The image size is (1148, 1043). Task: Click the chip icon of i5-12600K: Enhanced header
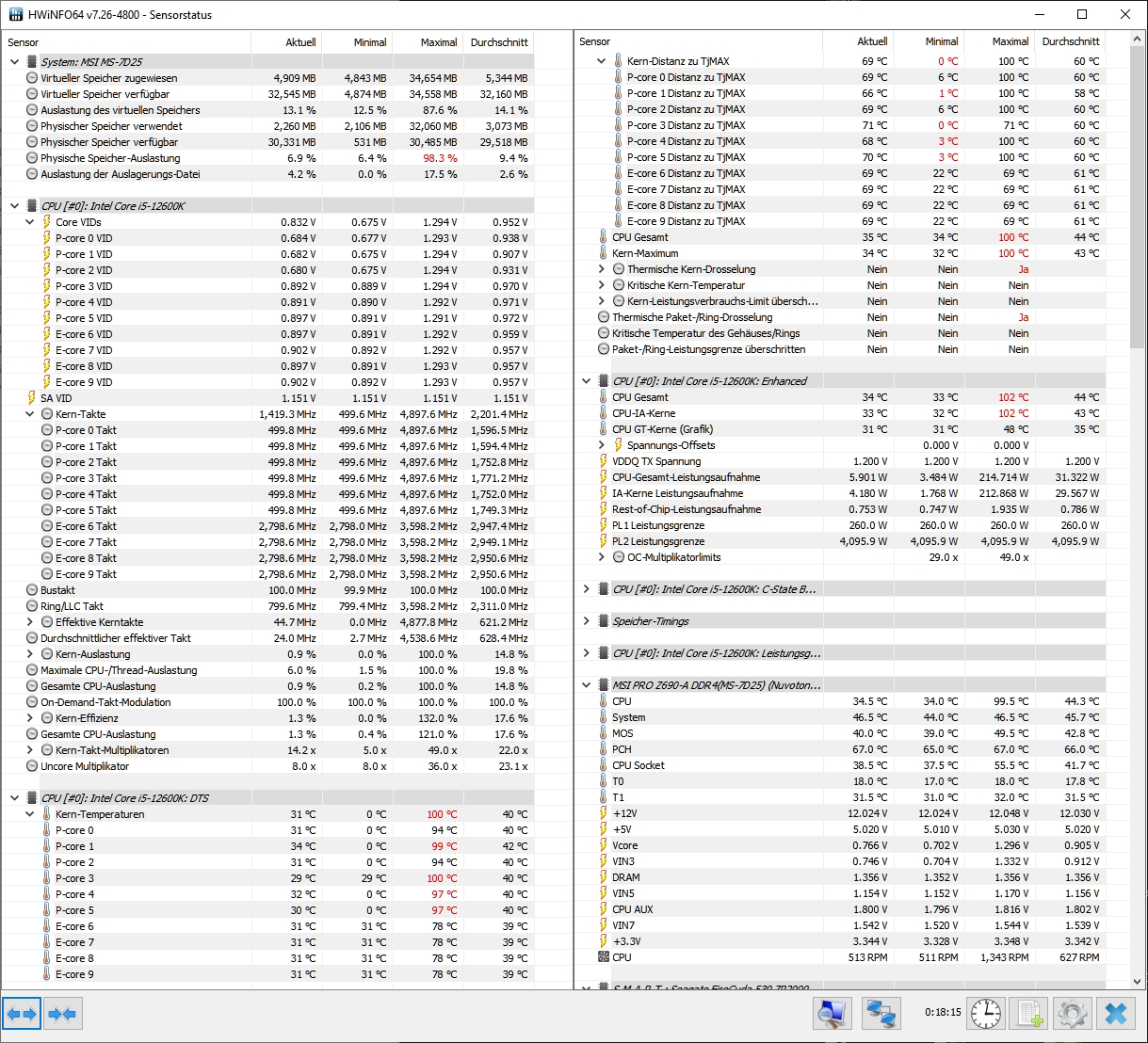click(x=604, y=381)
